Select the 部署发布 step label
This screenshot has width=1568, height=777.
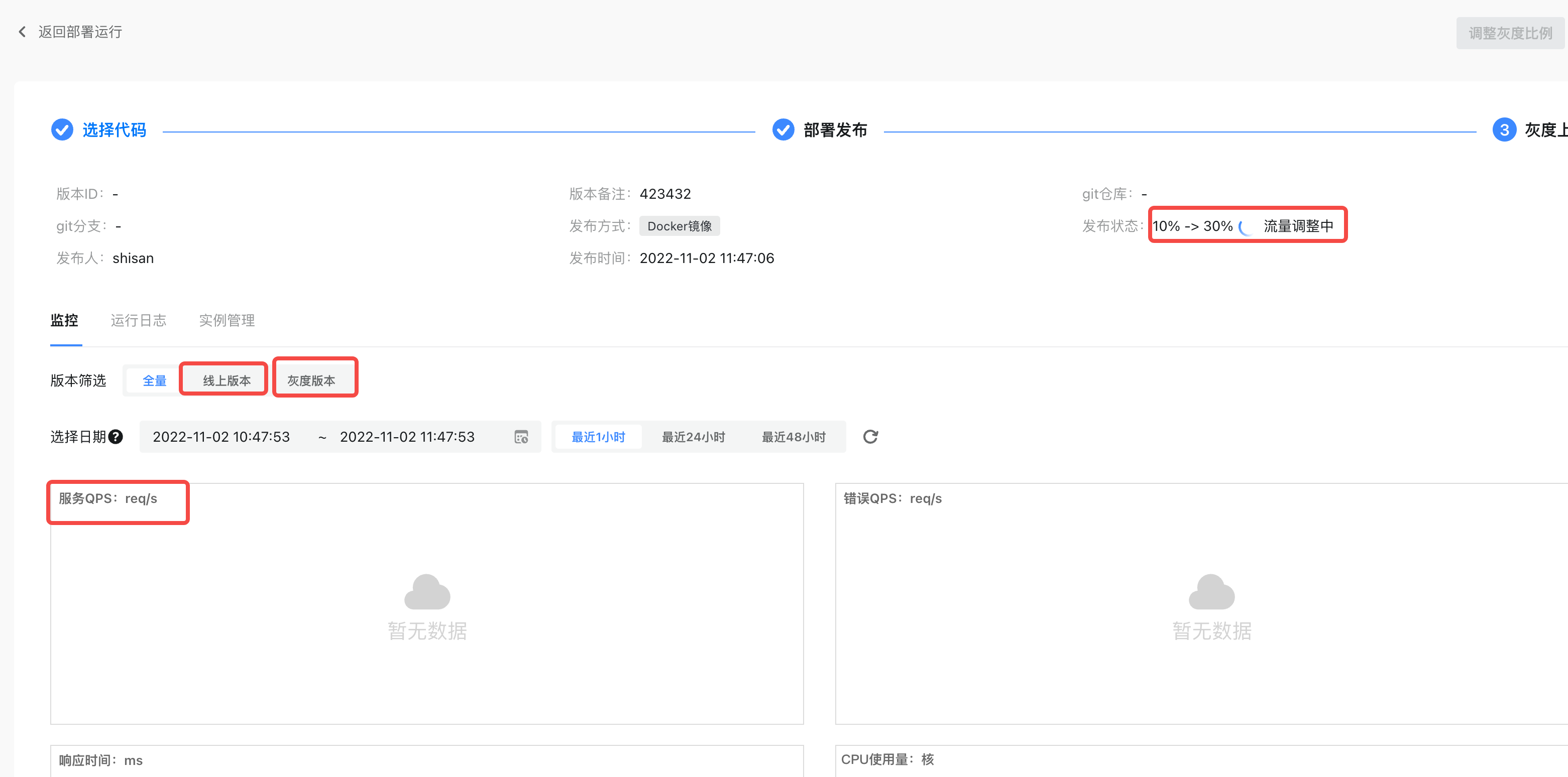(835, 129)
